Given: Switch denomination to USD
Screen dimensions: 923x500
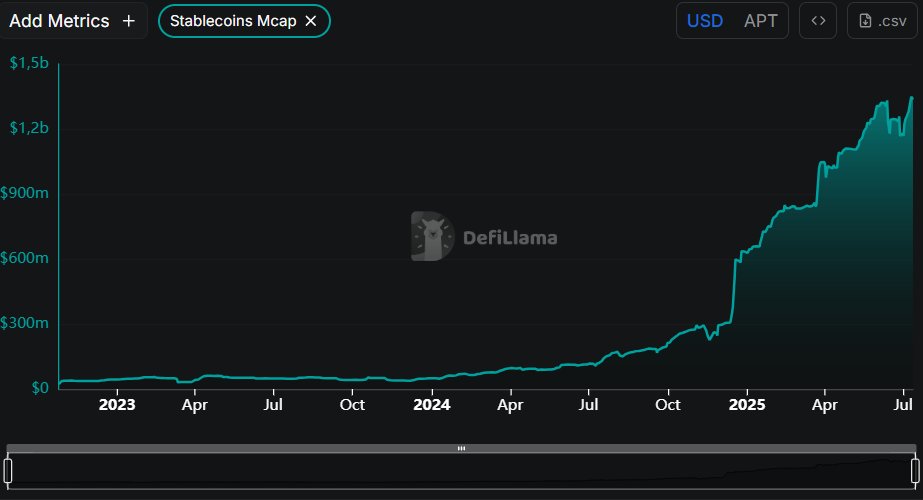Looking at the screenshot, I should [x=705, y=21].
